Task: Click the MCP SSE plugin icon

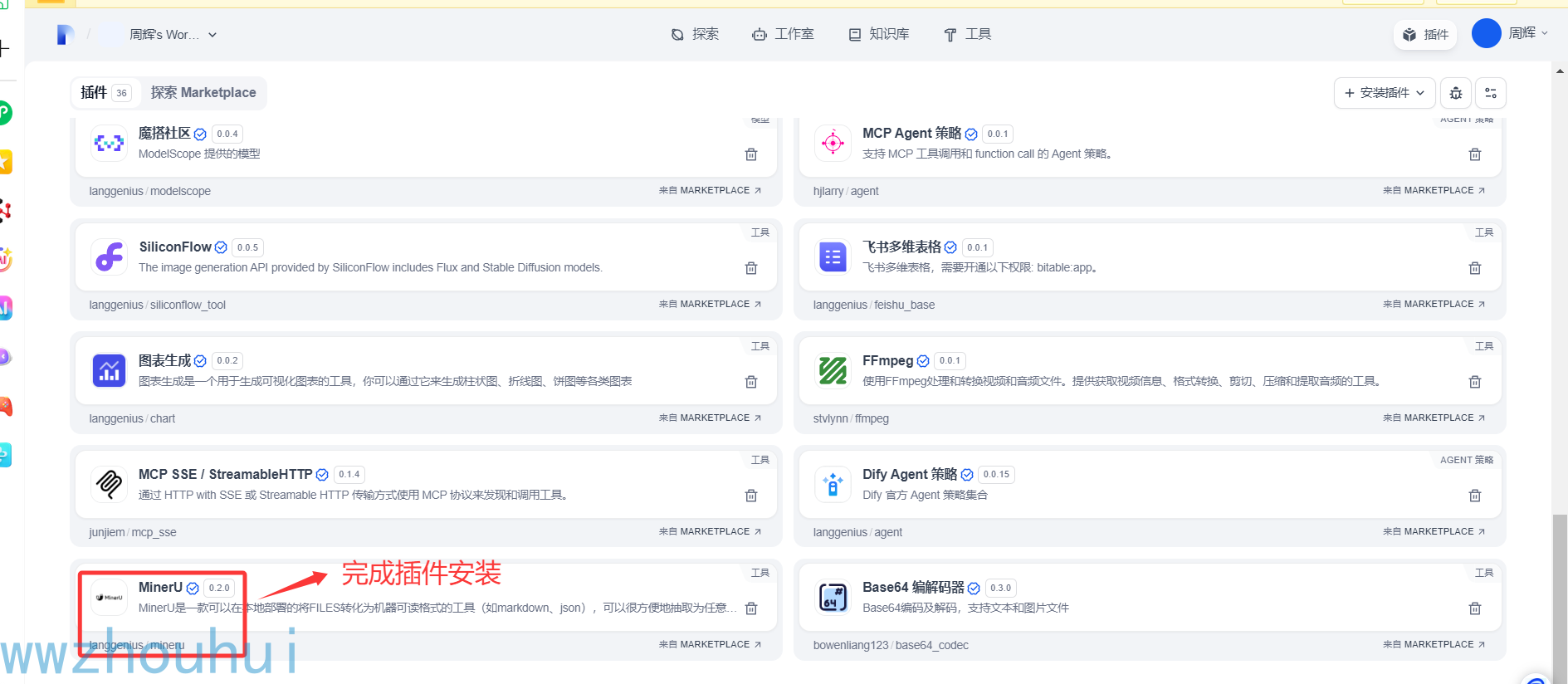Action: (x=109, y=484)
